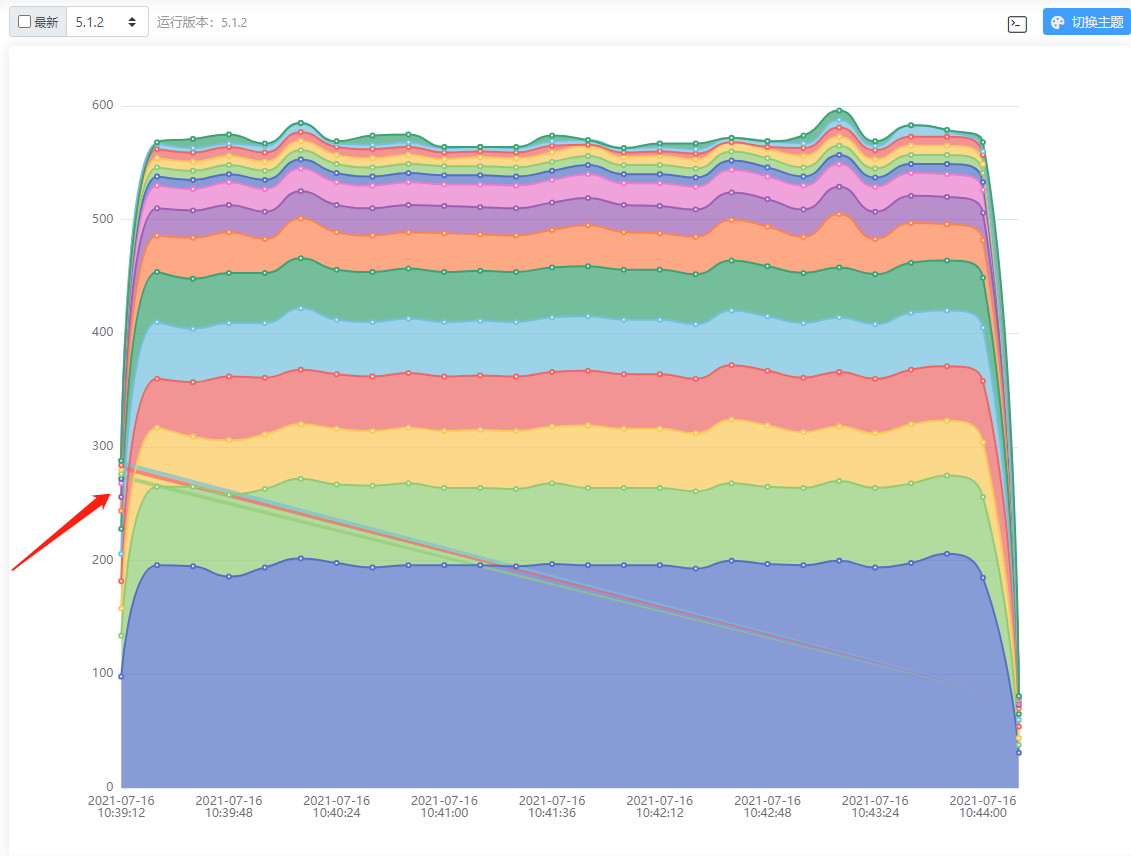Click the 10:41:36 x-axis label

552,807
